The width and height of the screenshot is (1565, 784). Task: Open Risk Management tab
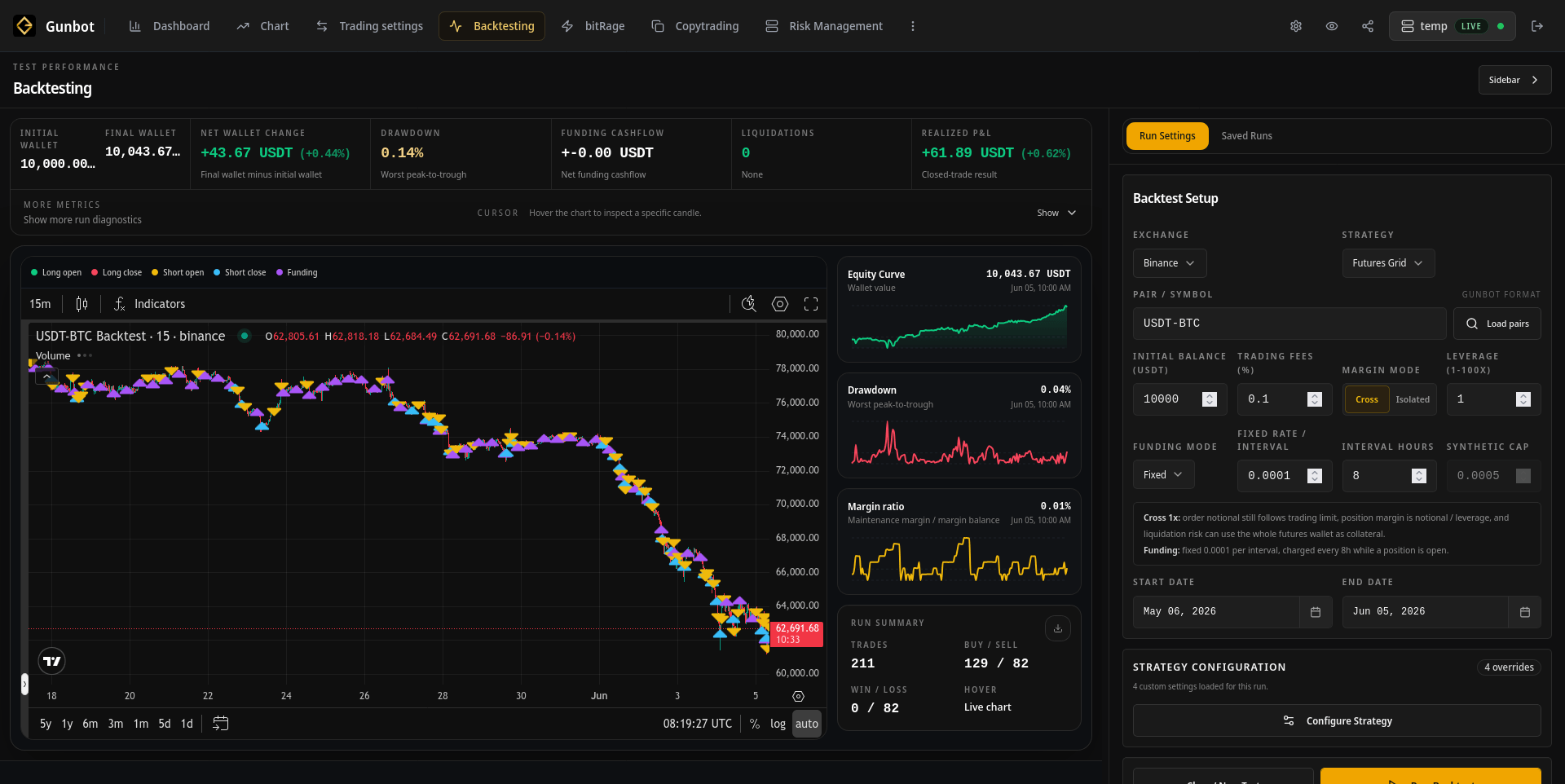(x=824, y=26)
